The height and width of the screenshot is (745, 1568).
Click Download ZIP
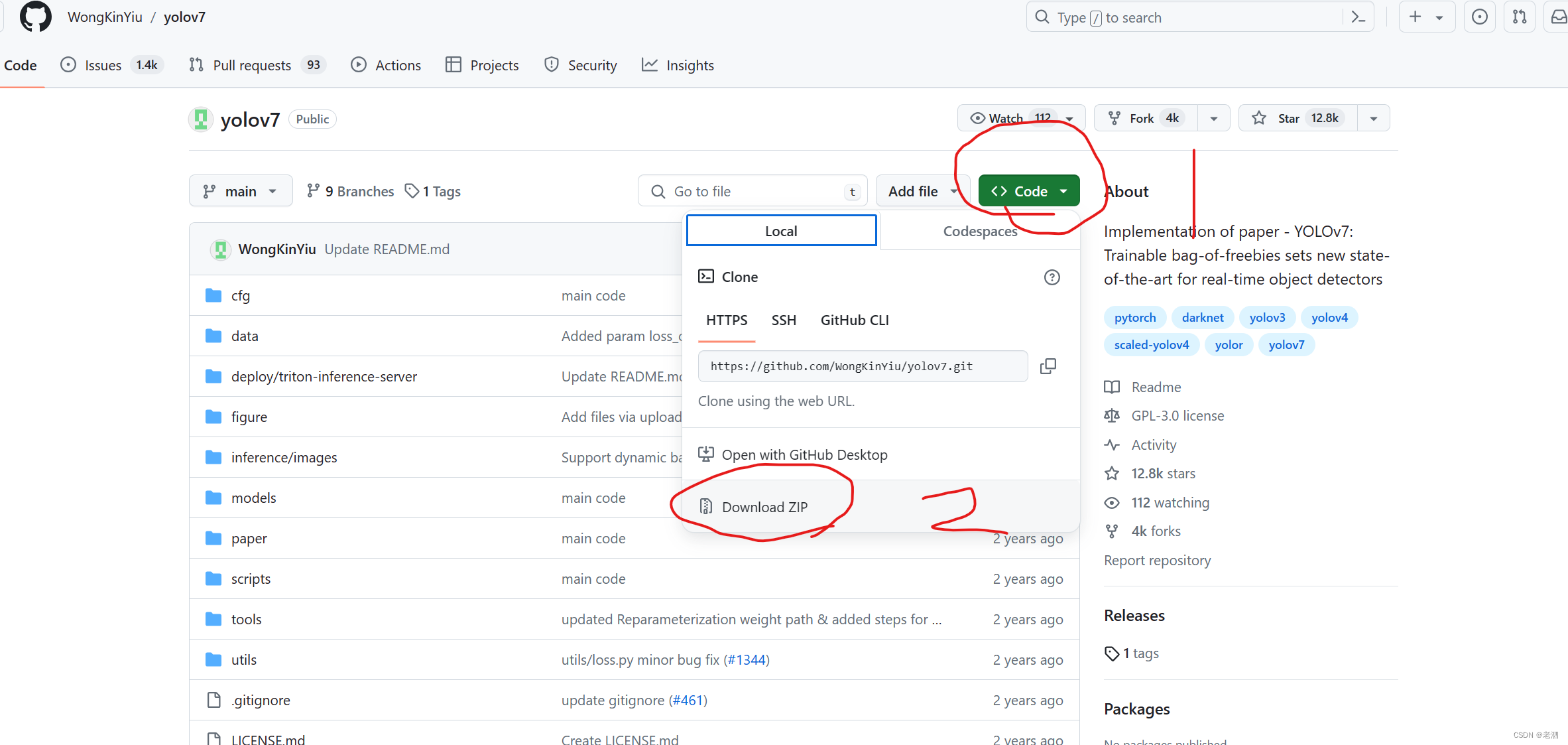coord(764,508)
